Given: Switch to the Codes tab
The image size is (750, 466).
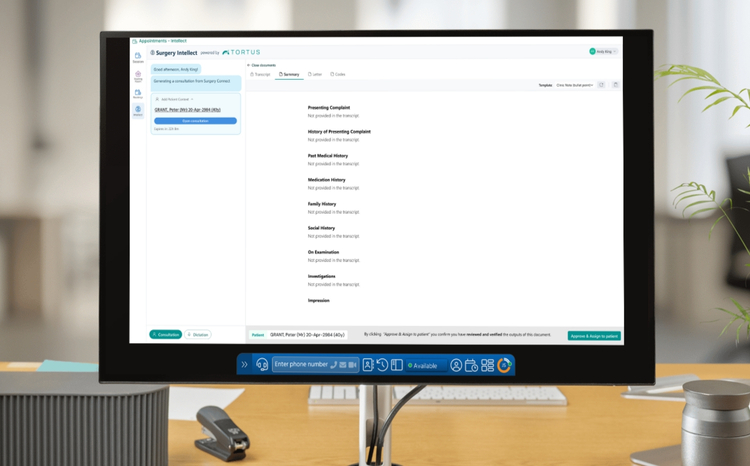Looking at the screenshot, I should point(338,74).
